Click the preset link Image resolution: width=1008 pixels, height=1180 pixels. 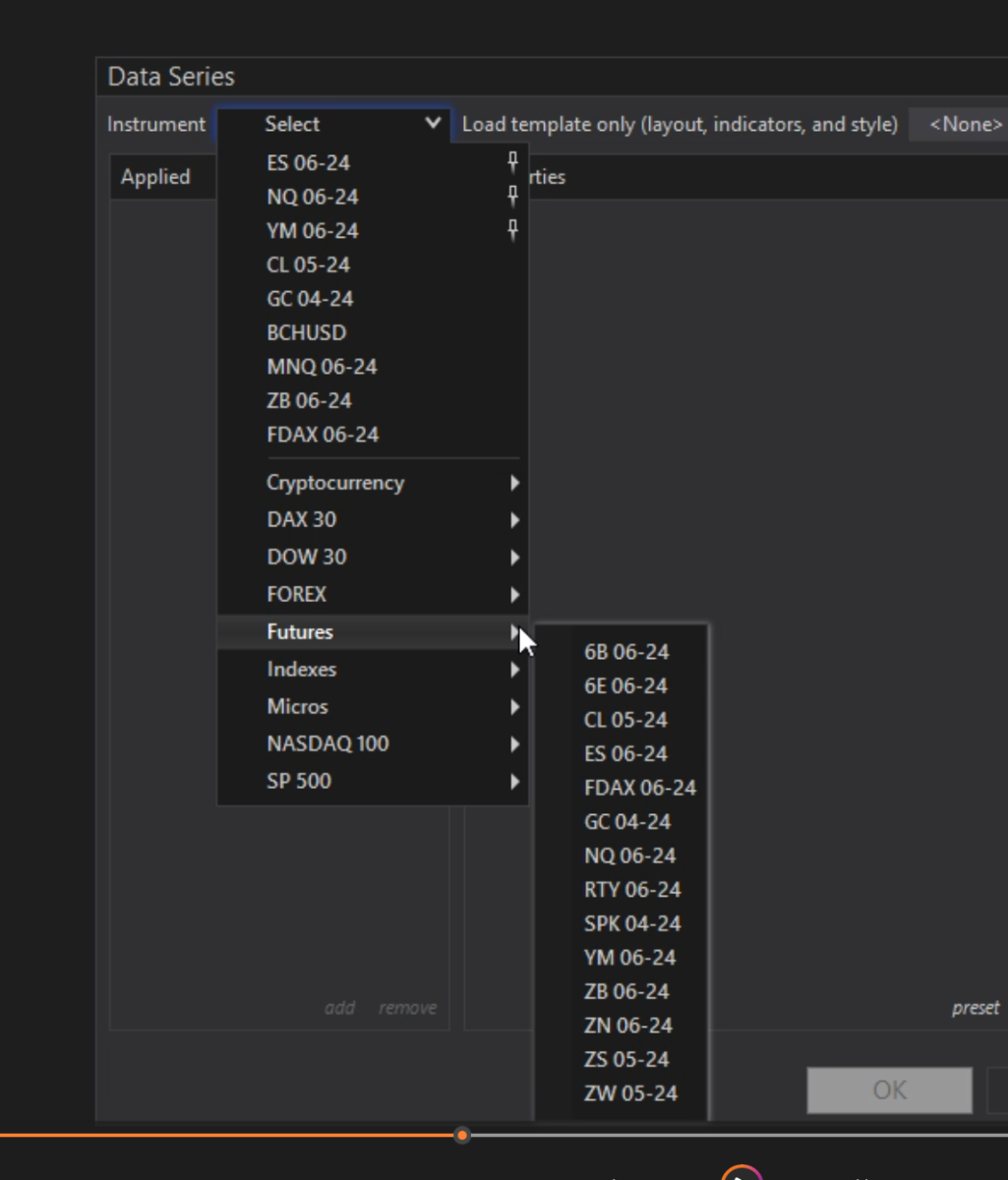pos(975,1008)
